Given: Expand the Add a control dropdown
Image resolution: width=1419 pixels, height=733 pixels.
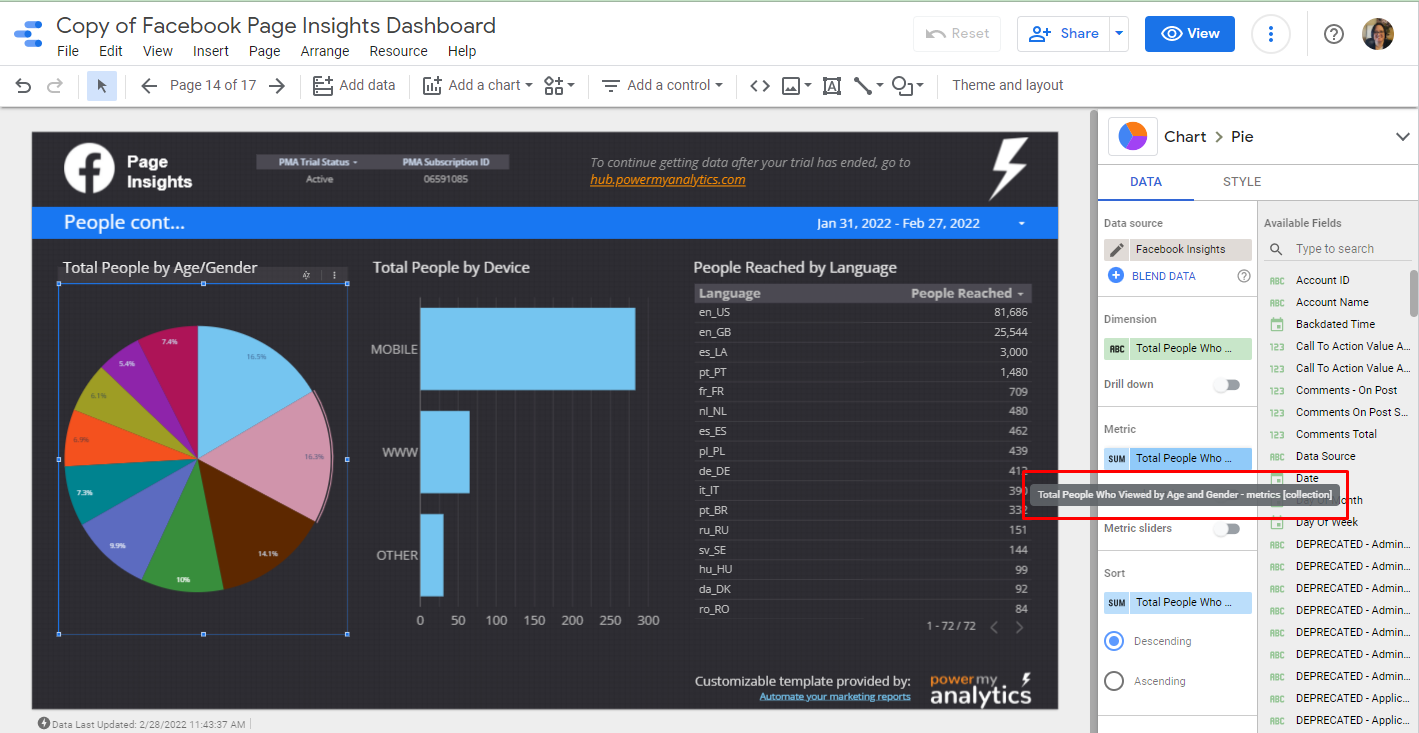Looking at the screenshot, I should [662, 86].
